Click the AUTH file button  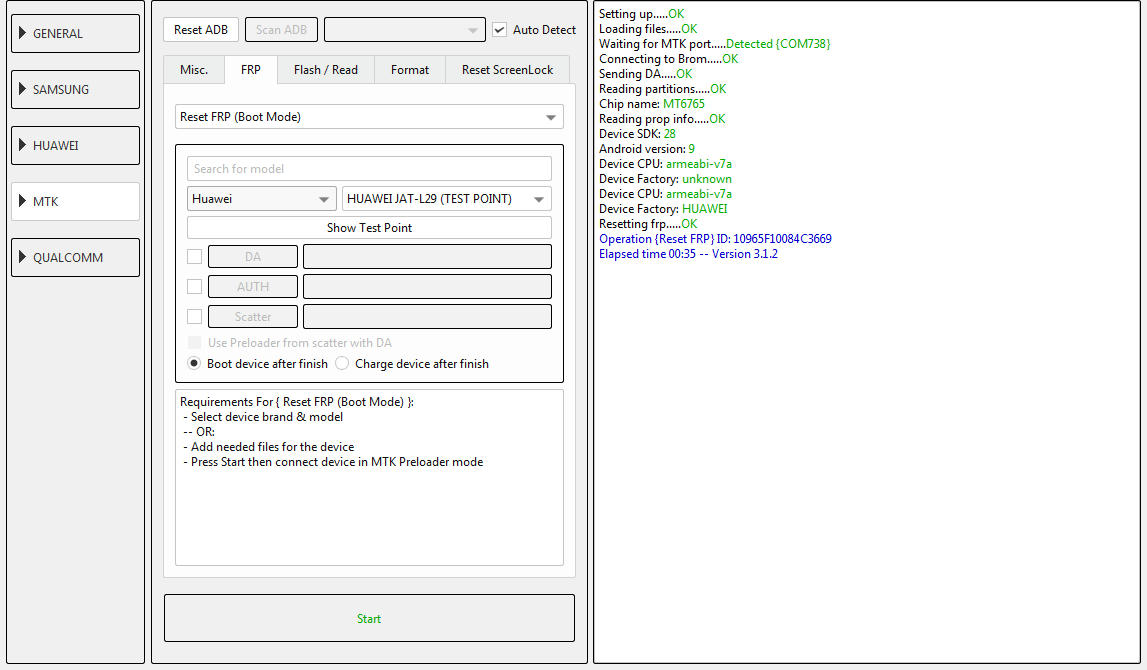[x=253, y=287]
